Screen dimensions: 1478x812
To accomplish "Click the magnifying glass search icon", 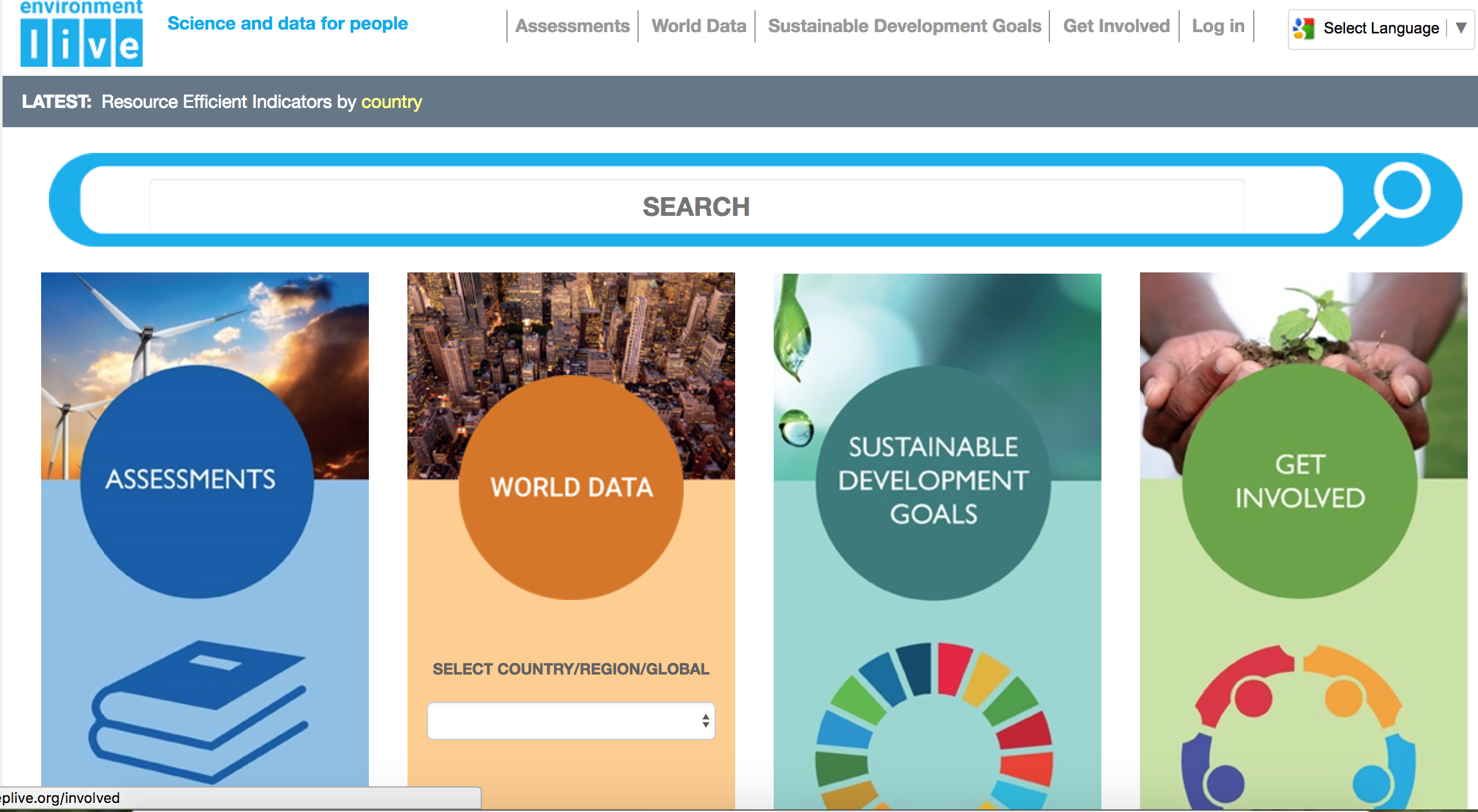I will [x=1392, y=200].
